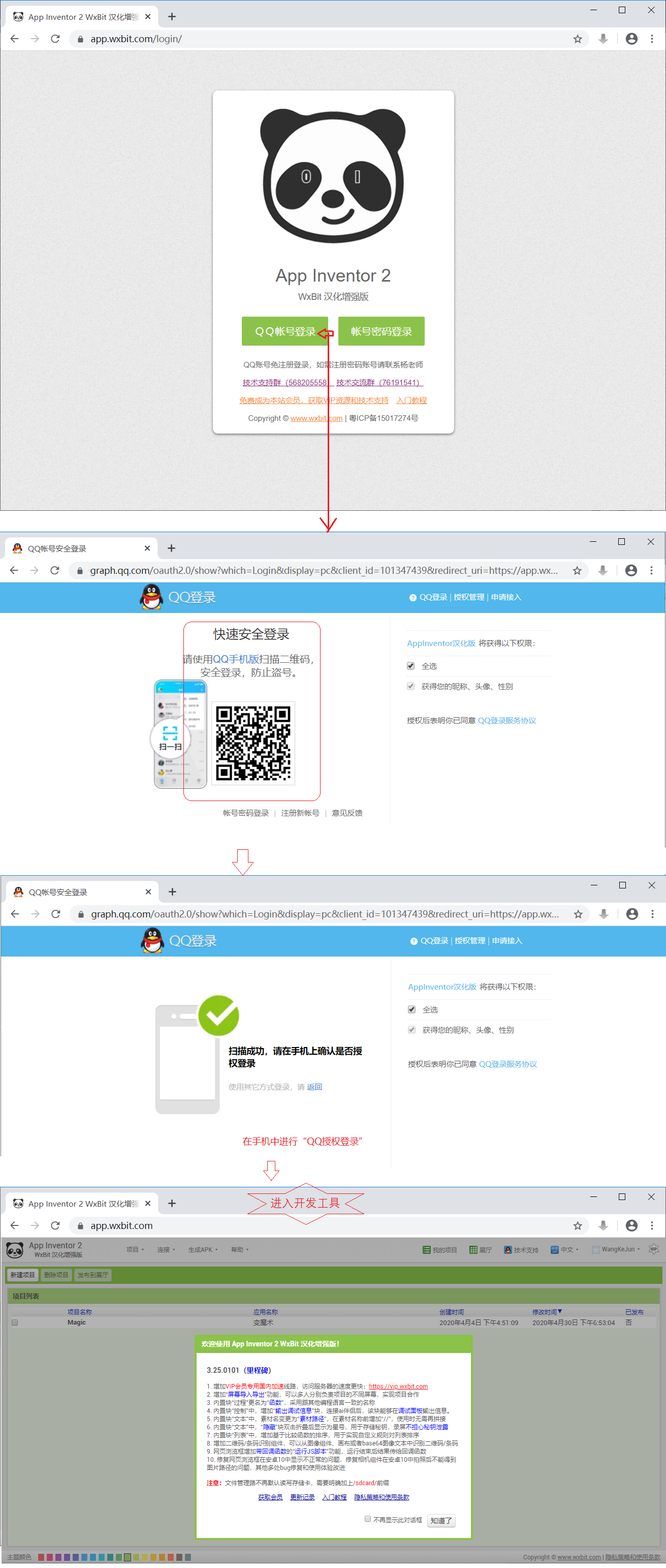666x1568 pixels.
Task: Toggle the 全选 checkbox in the scan-success QQ window
Action: tap(412, 1010)
